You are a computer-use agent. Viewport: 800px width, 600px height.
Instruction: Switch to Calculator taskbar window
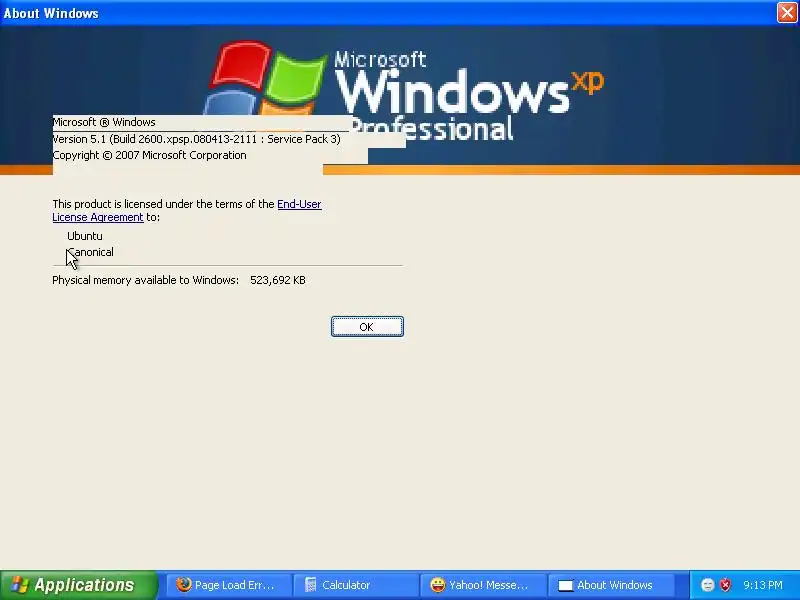(356, 585)
